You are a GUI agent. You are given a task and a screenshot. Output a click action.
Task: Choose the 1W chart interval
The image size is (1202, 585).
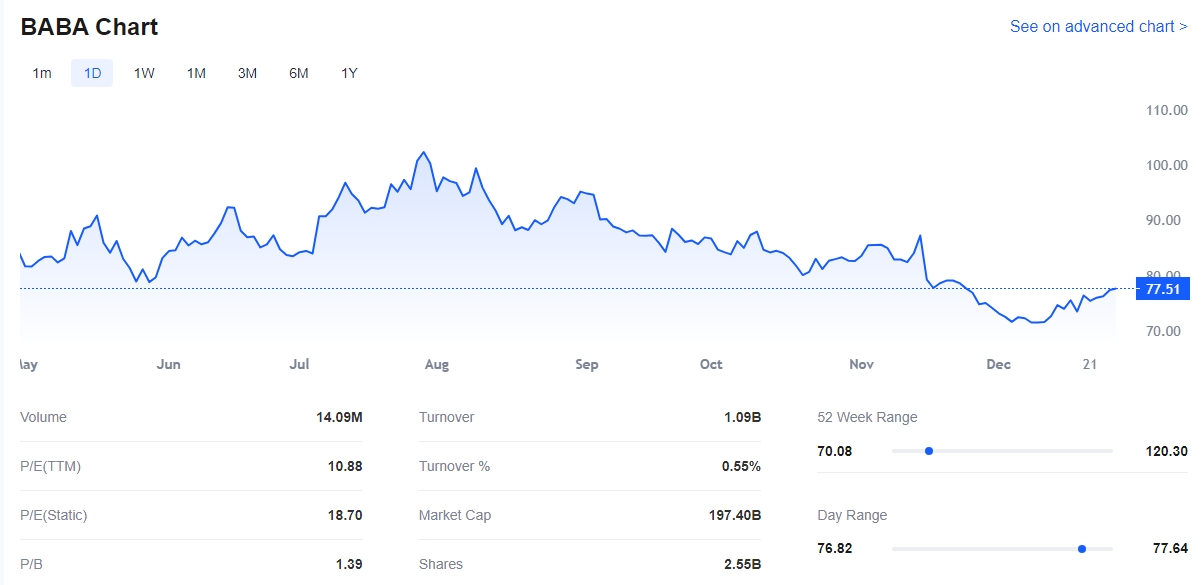coord(144,73)
